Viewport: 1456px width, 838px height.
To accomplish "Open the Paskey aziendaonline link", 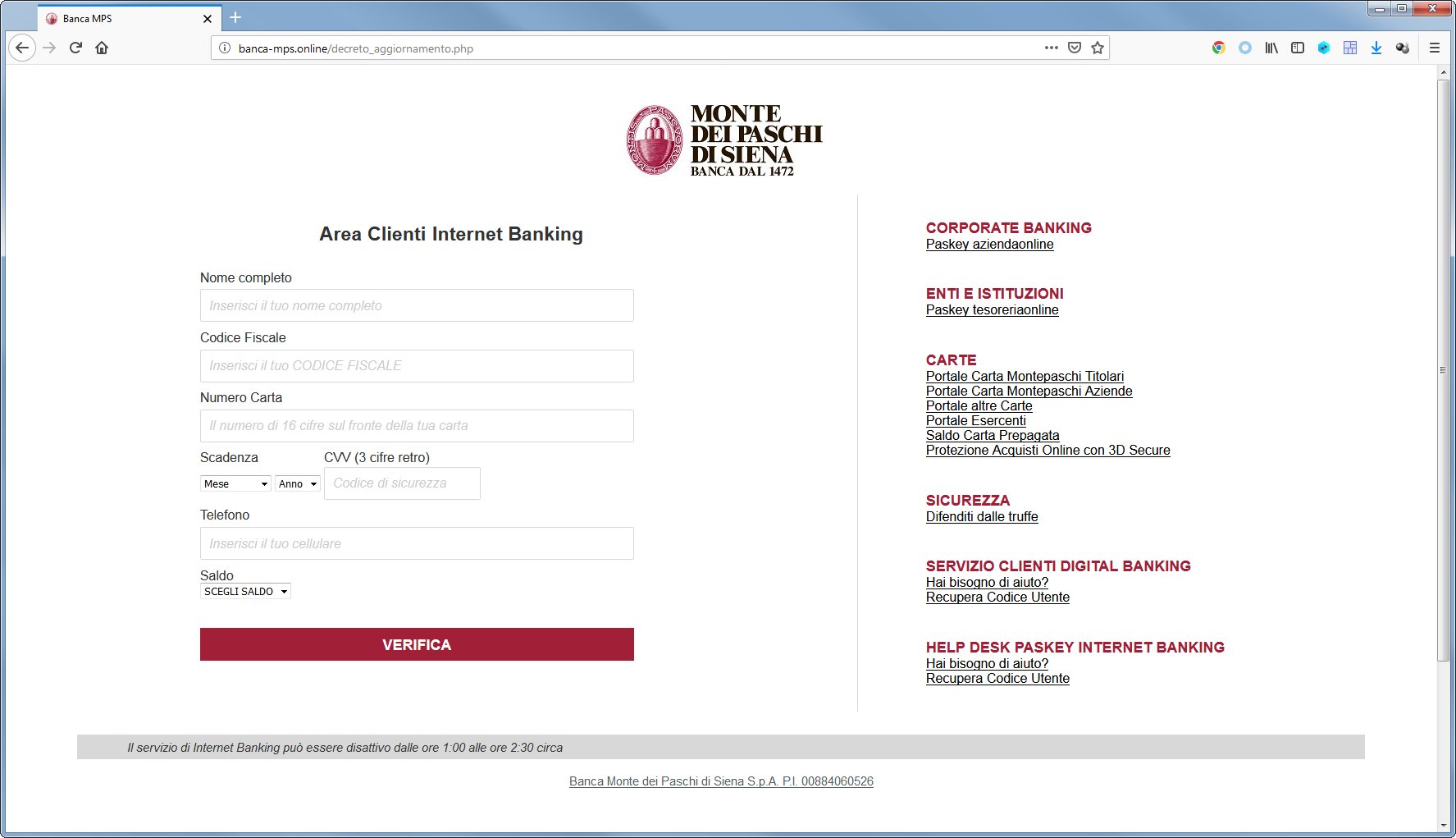I will (x=989, y=244).
